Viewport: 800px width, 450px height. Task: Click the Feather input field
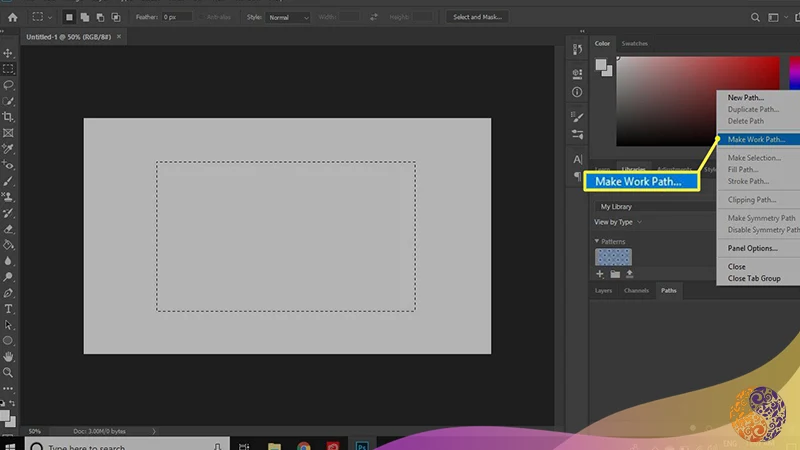pyautogui.click(x=175, y=17)
